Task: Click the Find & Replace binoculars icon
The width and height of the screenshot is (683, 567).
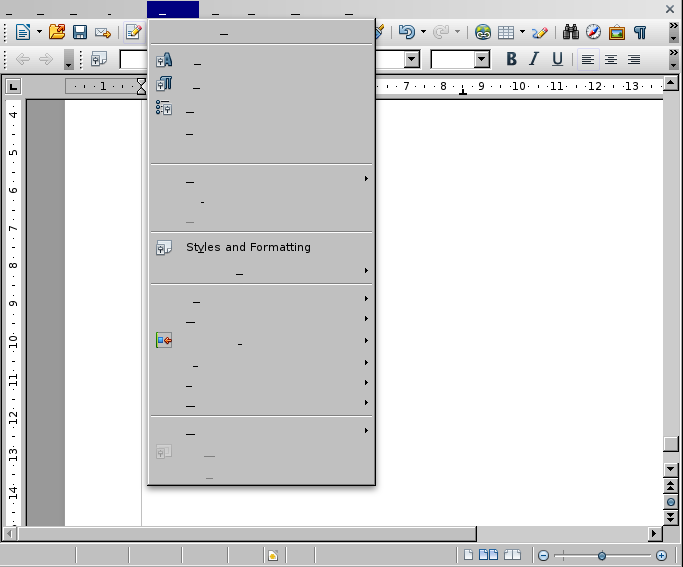Action: point(571,32)
